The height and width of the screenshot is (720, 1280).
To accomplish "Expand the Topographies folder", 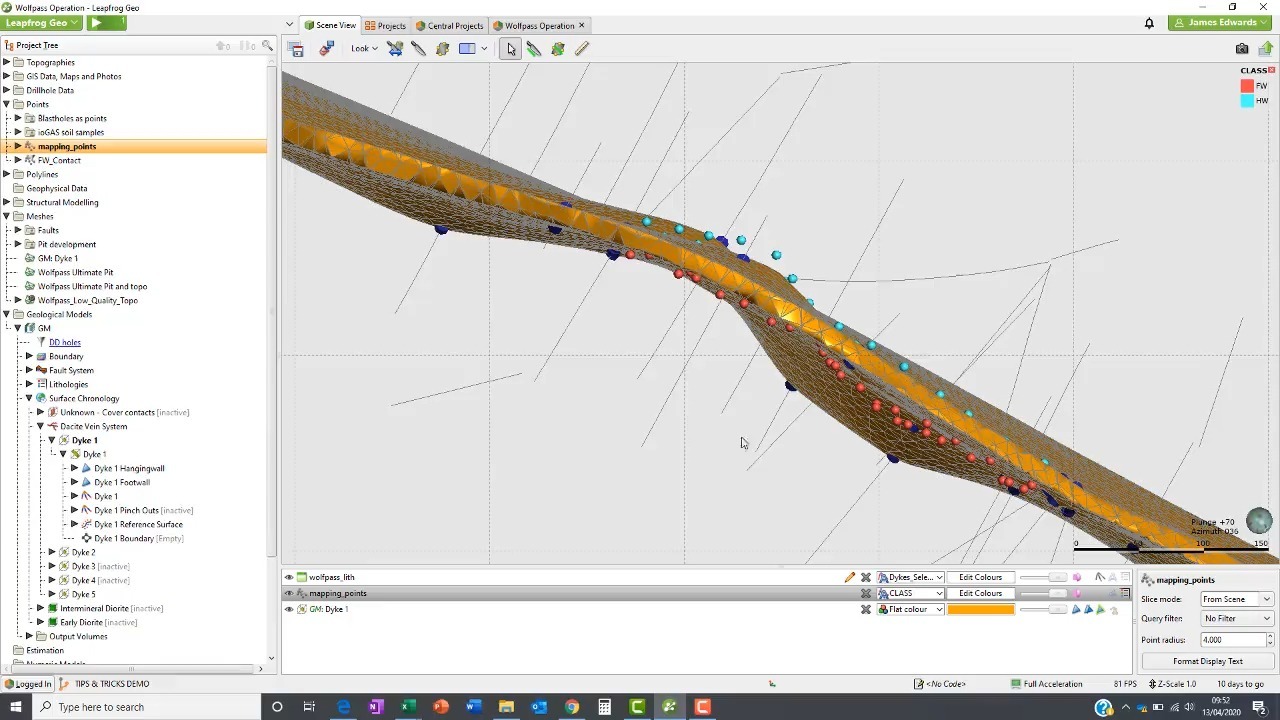I will pyautogui.click(x=7, y=62).
